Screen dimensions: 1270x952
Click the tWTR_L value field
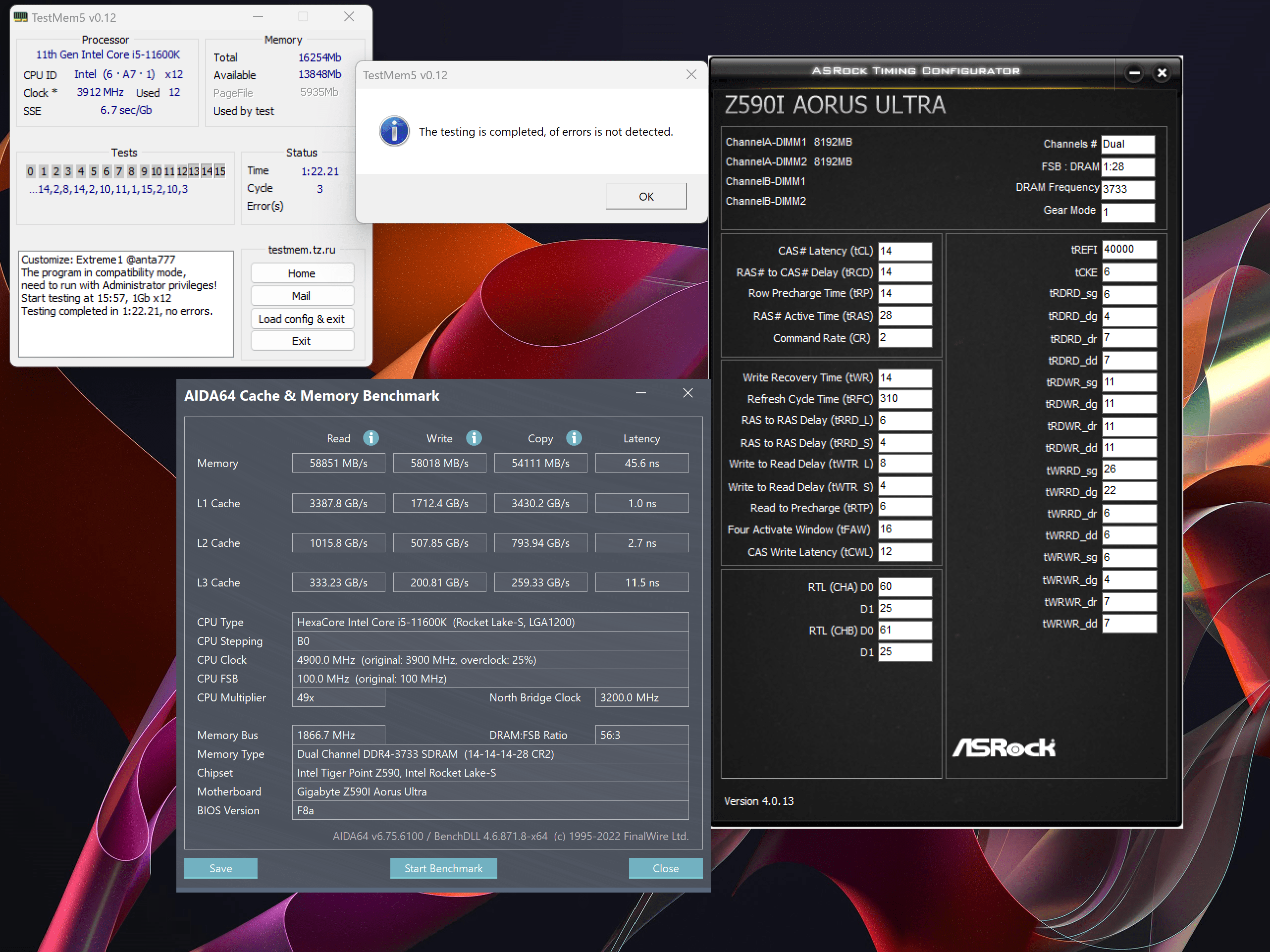point(905,464)
